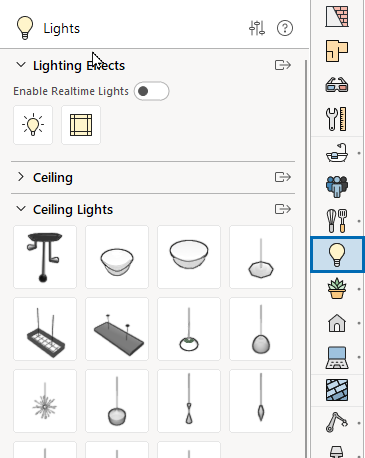This screenshot has height=458, width=365.
Task: Open the Kitchen utensils category icon
Action: tap(337, 221)
